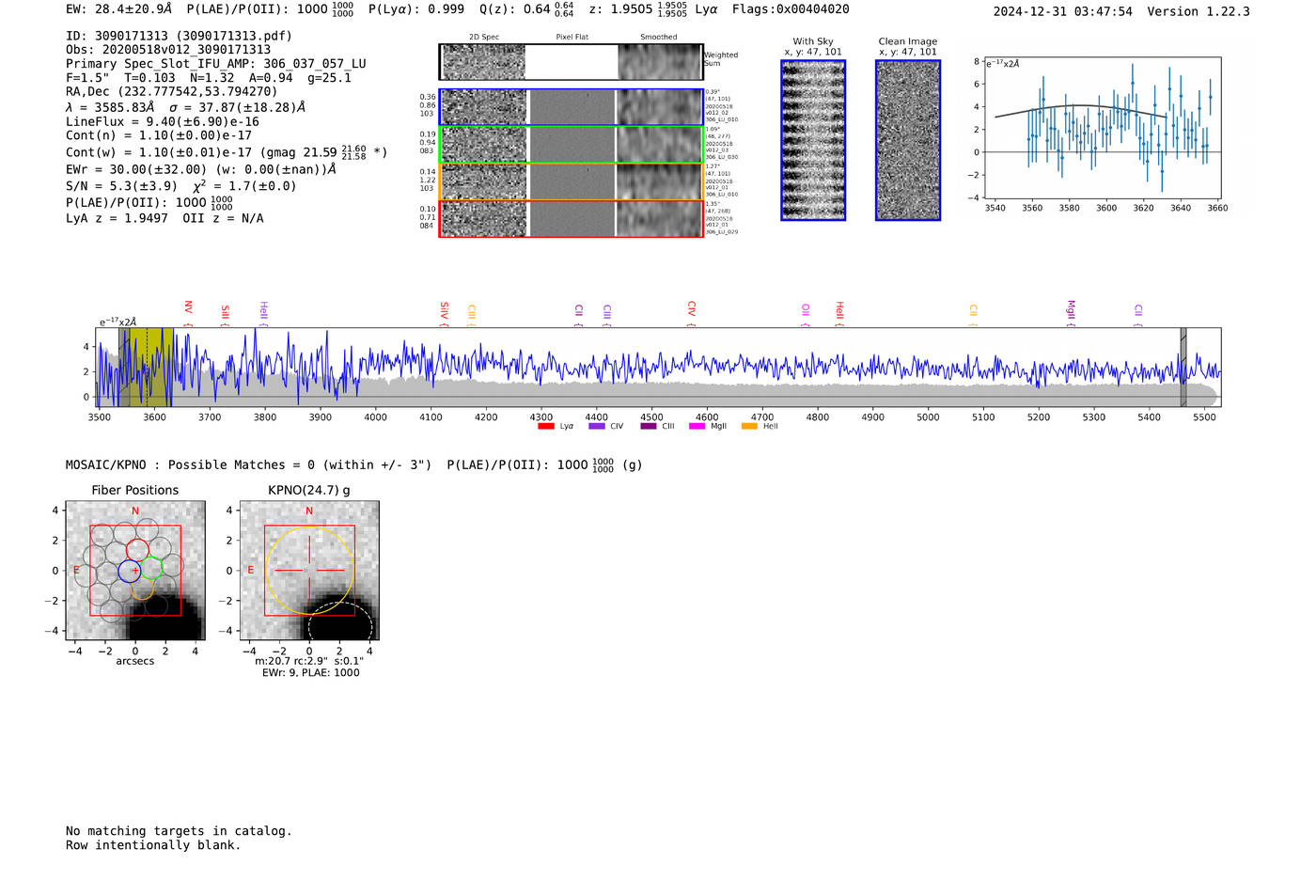Click the MgII line marker above spectrum
Image resolution: width=1316 pixels, height=896 pixels.
click(x=1071, y=313)
